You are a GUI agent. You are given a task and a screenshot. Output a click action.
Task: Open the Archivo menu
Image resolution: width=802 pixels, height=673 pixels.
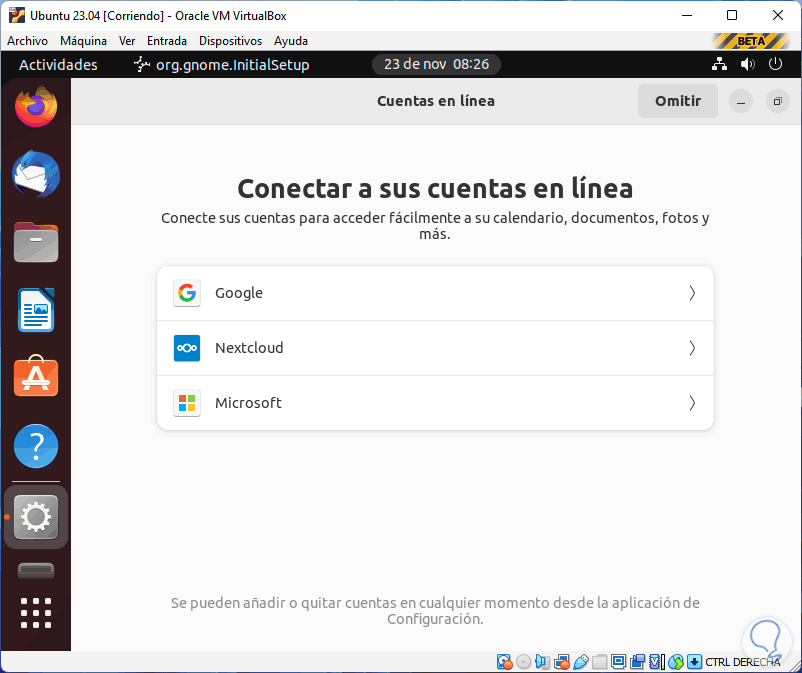(x=28, y=41)
